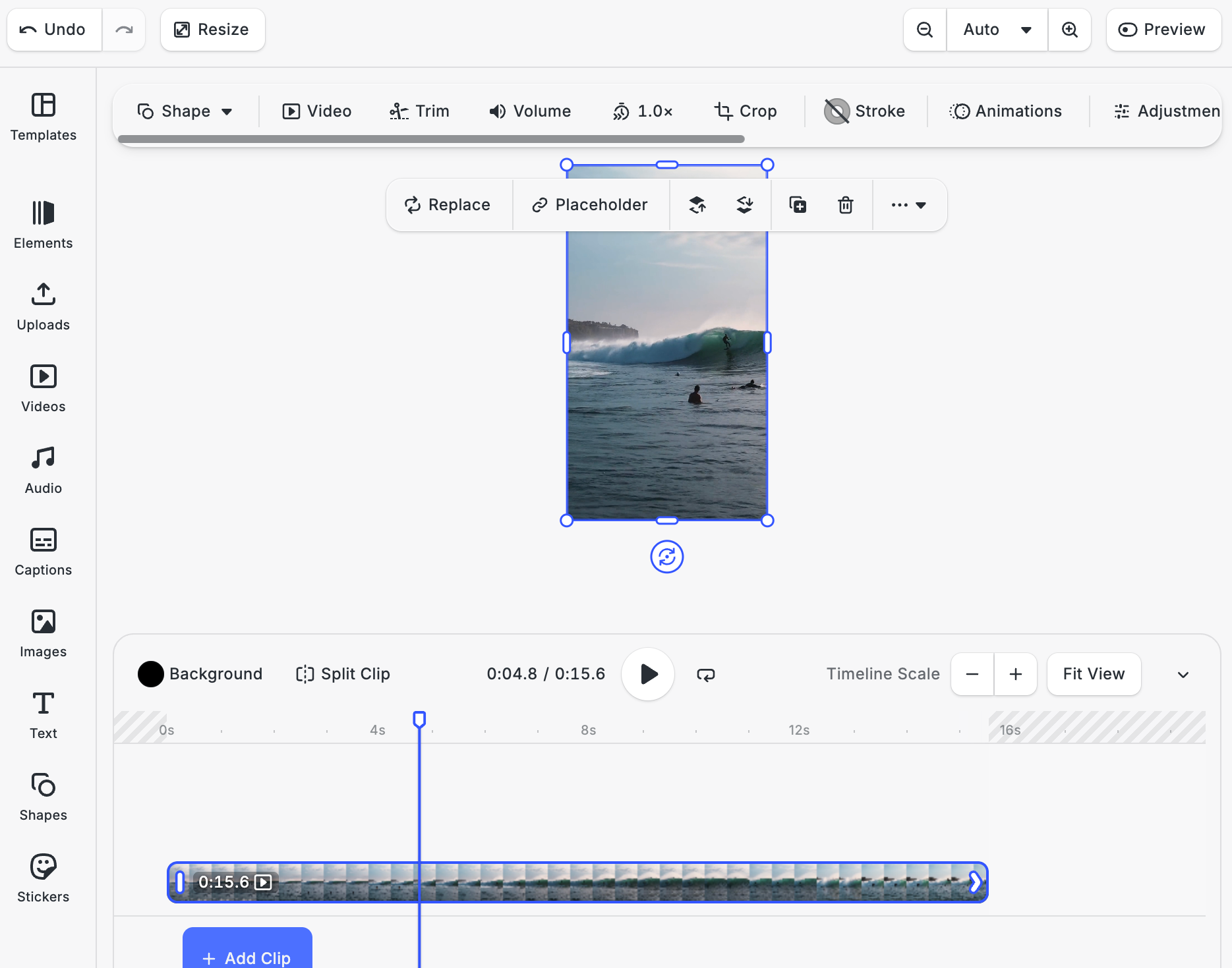Image resolution: width=1232 pixels, height=968 pixels.
Task: Select the Crop tool
Action: [746, 111]
